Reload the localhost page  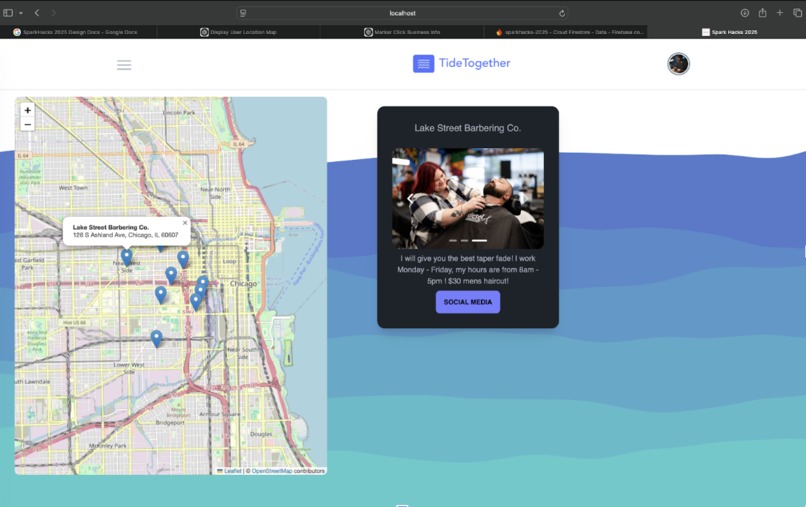coord(562,13)
